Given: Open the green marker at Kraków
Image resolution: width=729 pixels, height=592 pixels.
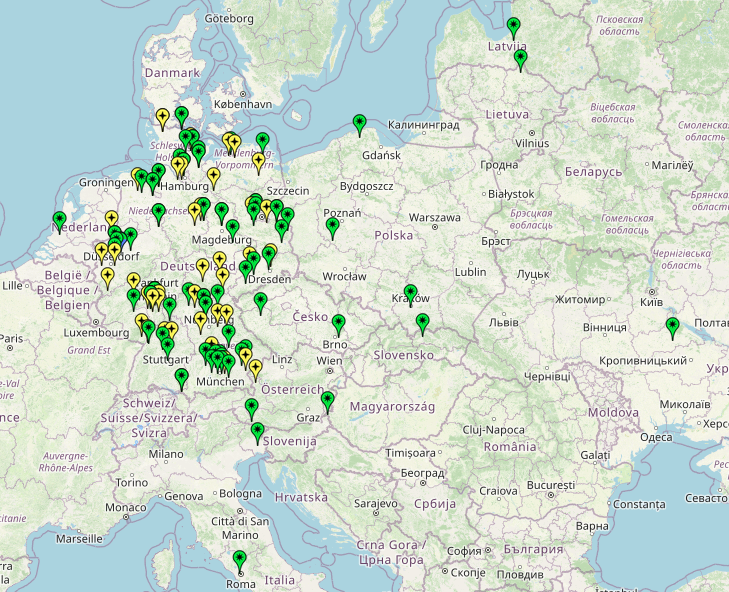Looking at the screenshot, I should [410, 294].
